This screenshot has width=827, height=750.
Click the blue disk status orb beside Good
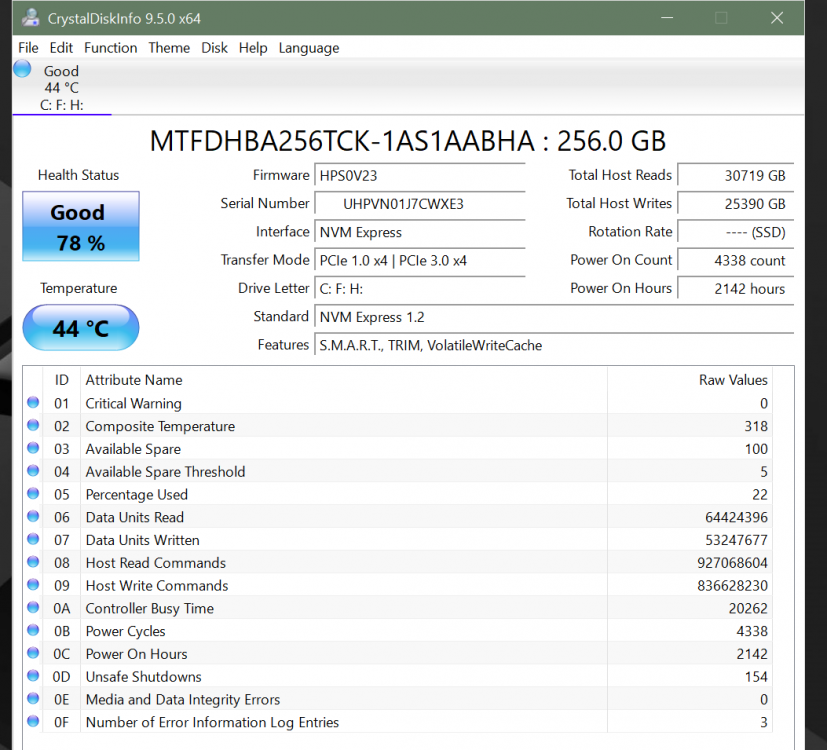click(22, 69)
